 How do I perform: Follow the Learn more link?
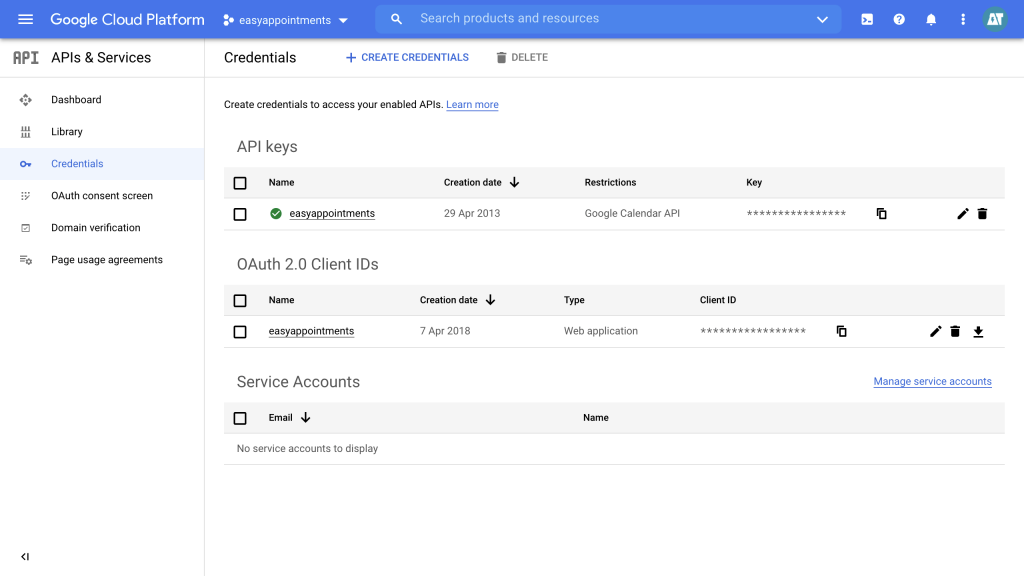[x=472, y=104]
